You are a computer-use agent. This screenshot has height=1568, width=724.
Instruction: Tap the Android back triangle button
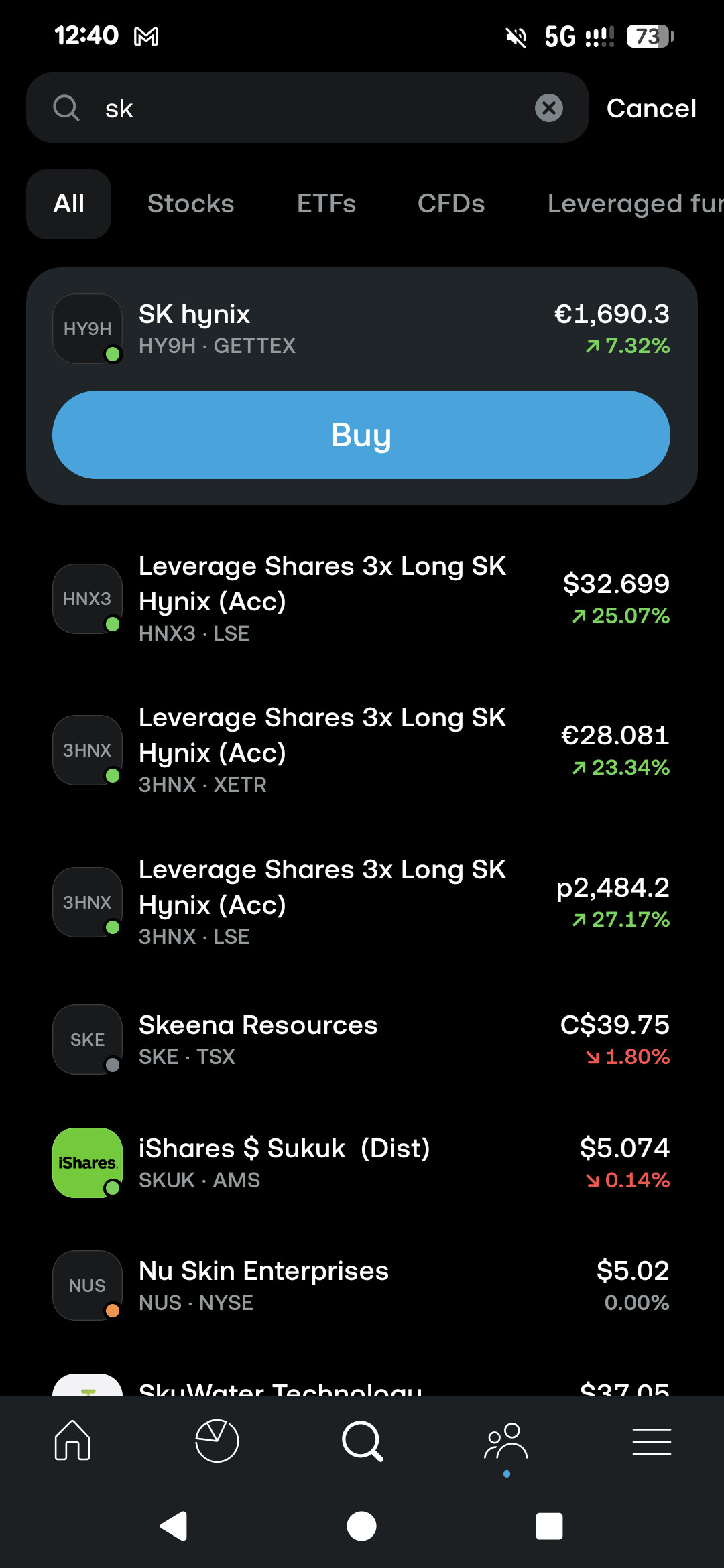(174, 1526)
